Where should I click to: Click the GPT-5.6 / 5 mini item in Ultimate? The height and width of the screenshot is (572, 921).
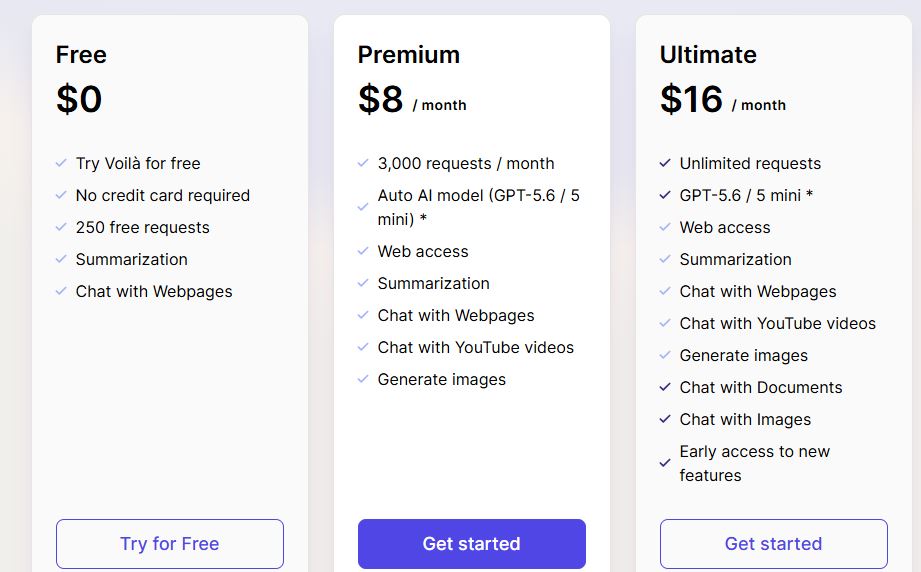[x=746, y=195]
